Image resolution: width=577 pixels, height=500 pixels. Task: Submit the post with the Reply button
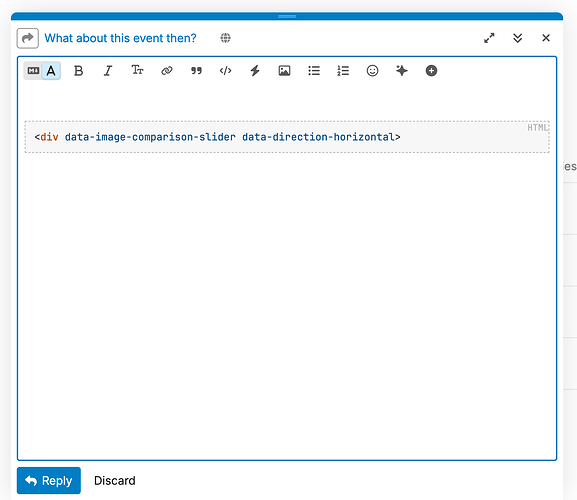pos(49,481)
